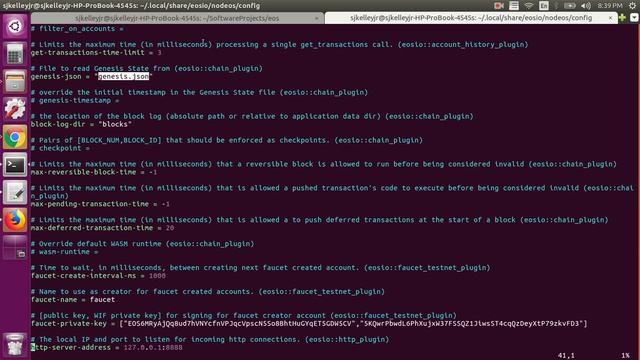The image size is (640, 360).
Task: Click the max-pending-transaction-time = -1 line
Action: (100, 204)
